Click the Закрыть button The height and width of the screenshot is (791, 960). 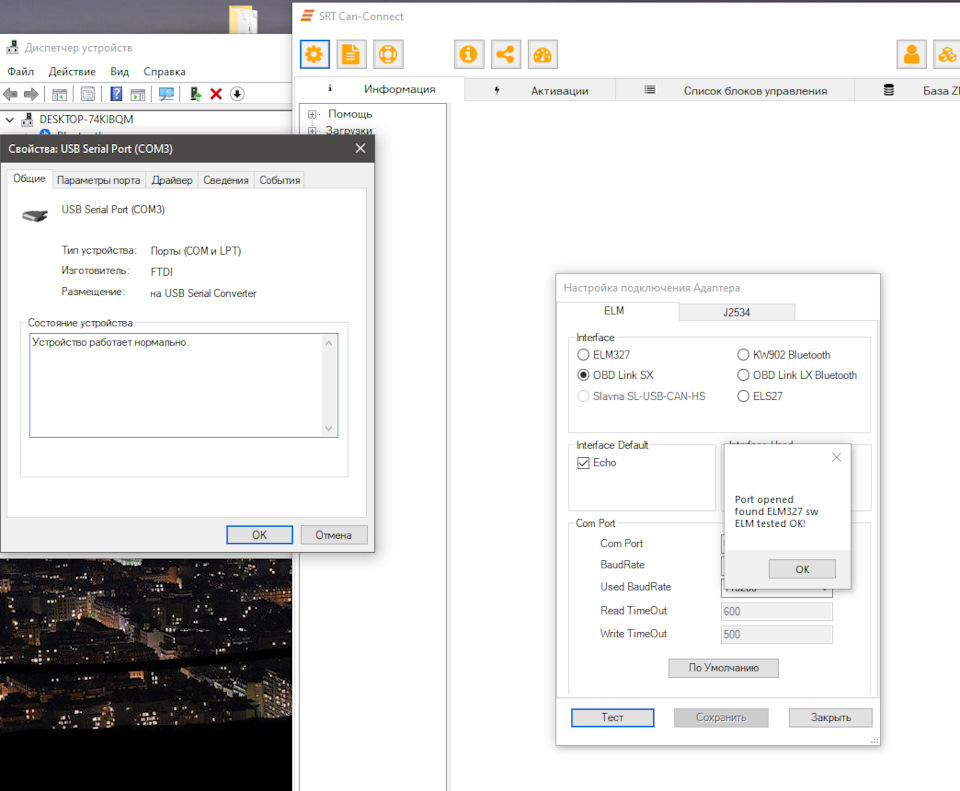coord(831,718)
